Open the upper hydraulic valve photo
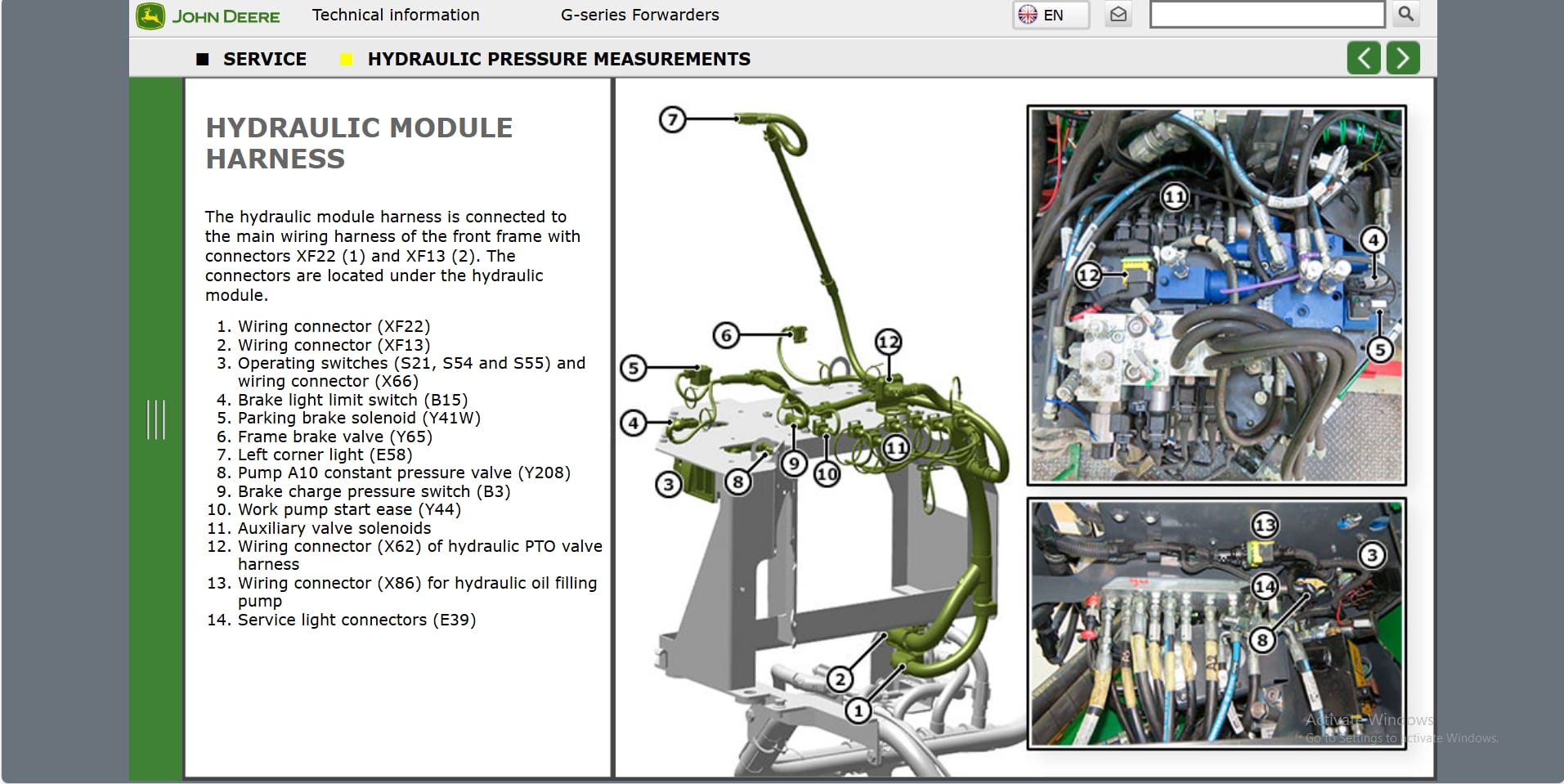The width and height of the screenshot is (1564, 784). coord(1217,295)
